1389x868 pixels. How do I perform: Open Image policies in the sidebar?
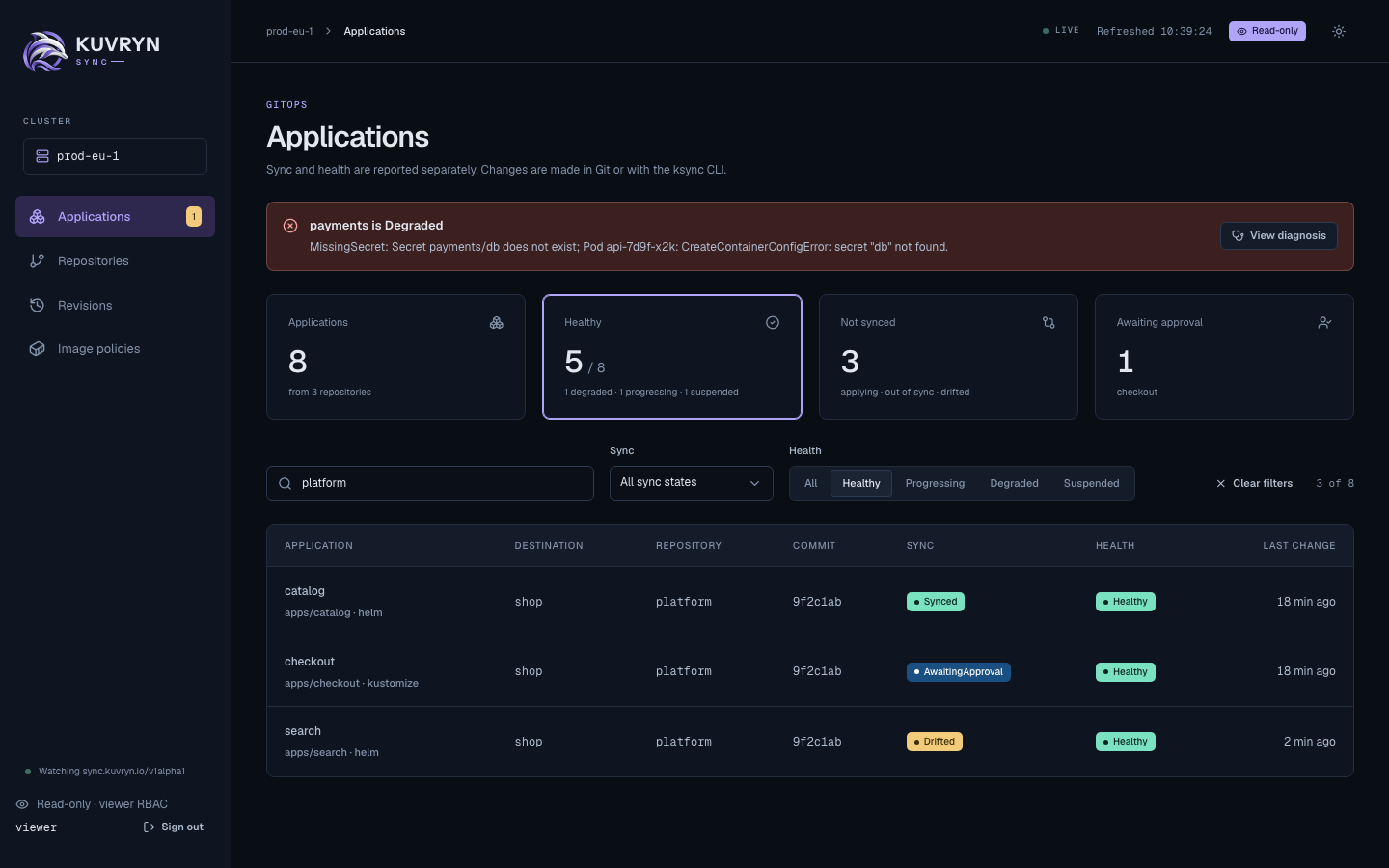coord(115,349)
